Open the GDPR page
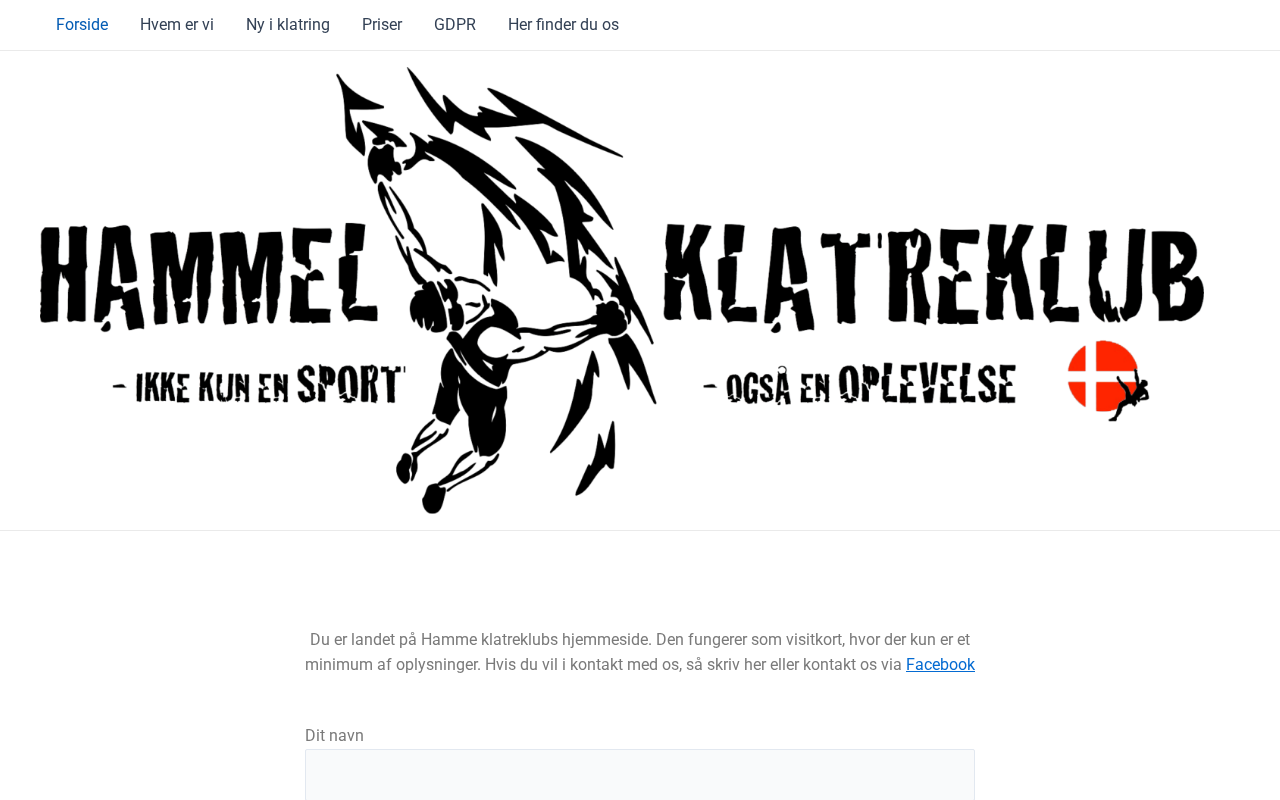Viewport: 1280px width, 800px height. pos(455,25)
